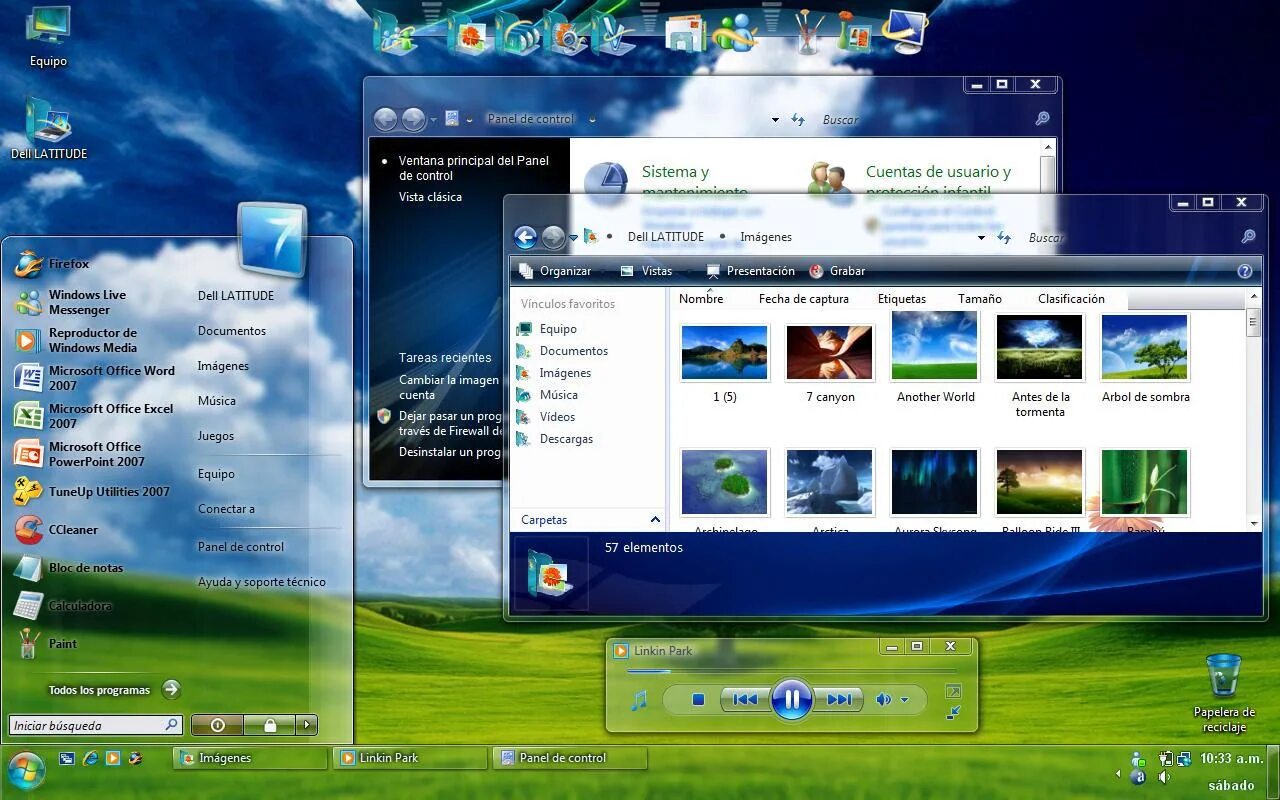Seek along the media player progress bar
The image size is (1280, 800).
click(x=790, y=671)
